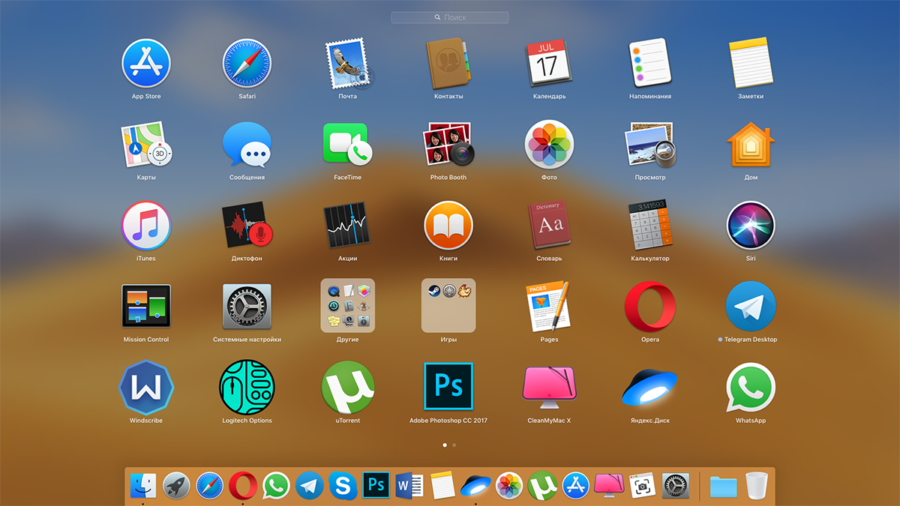This screenshot has width=900, height=506.
Task: Launch the Photo Booth app
Action: pyautogui.click(x=448, y=146)
